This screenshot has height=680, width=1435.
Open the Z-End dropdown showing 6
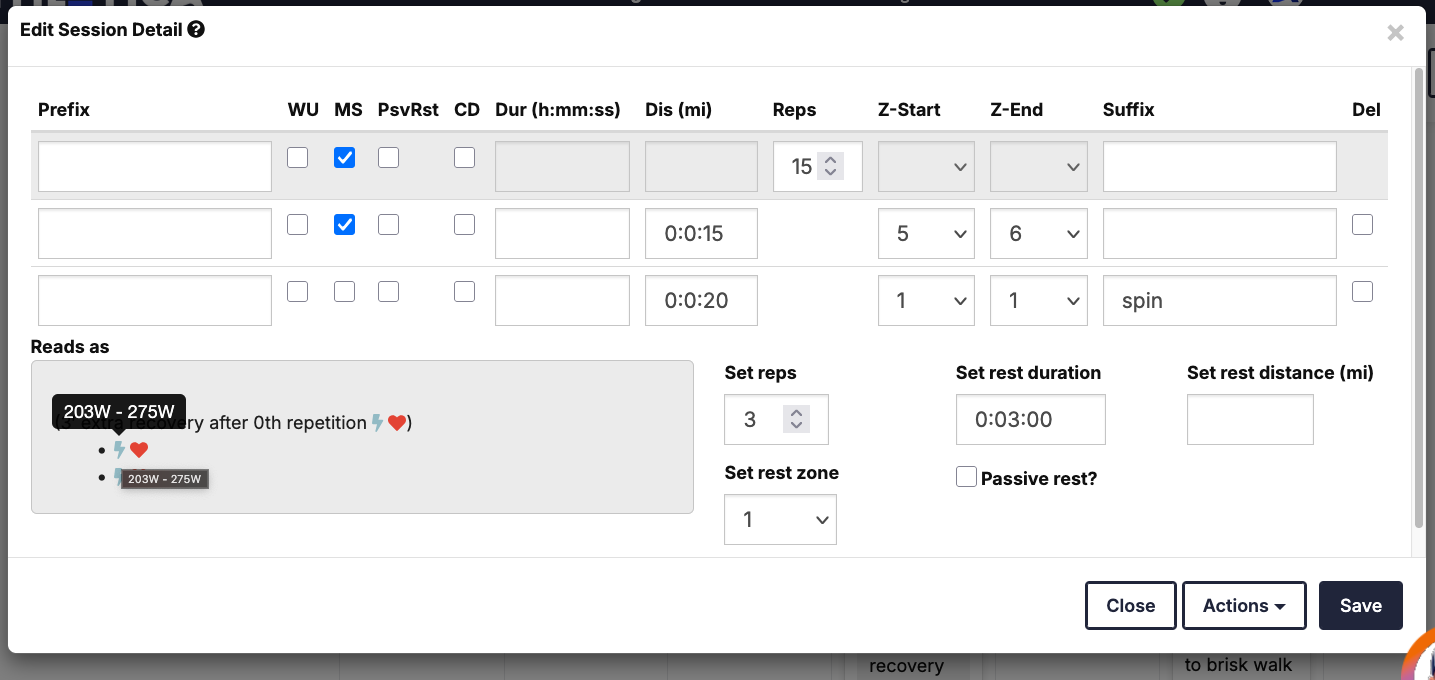1037,234
